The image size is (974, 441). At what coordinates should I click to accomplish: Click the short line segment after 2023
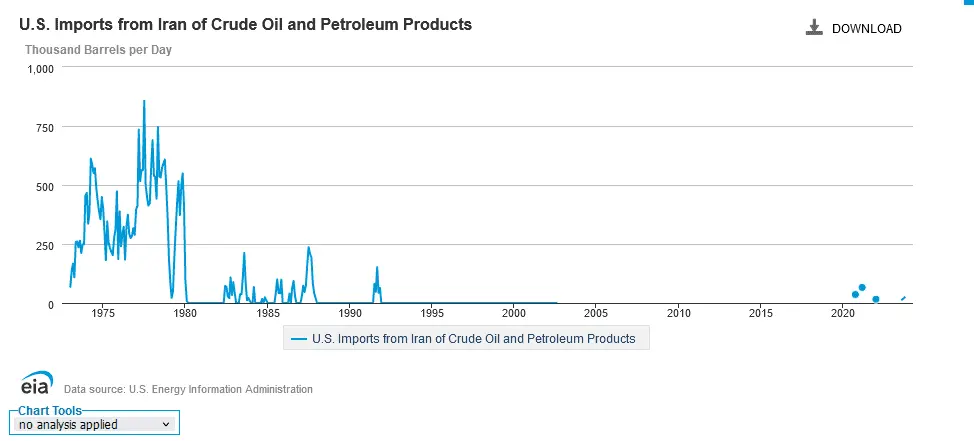pyautogui.click(x=903, y=297)
